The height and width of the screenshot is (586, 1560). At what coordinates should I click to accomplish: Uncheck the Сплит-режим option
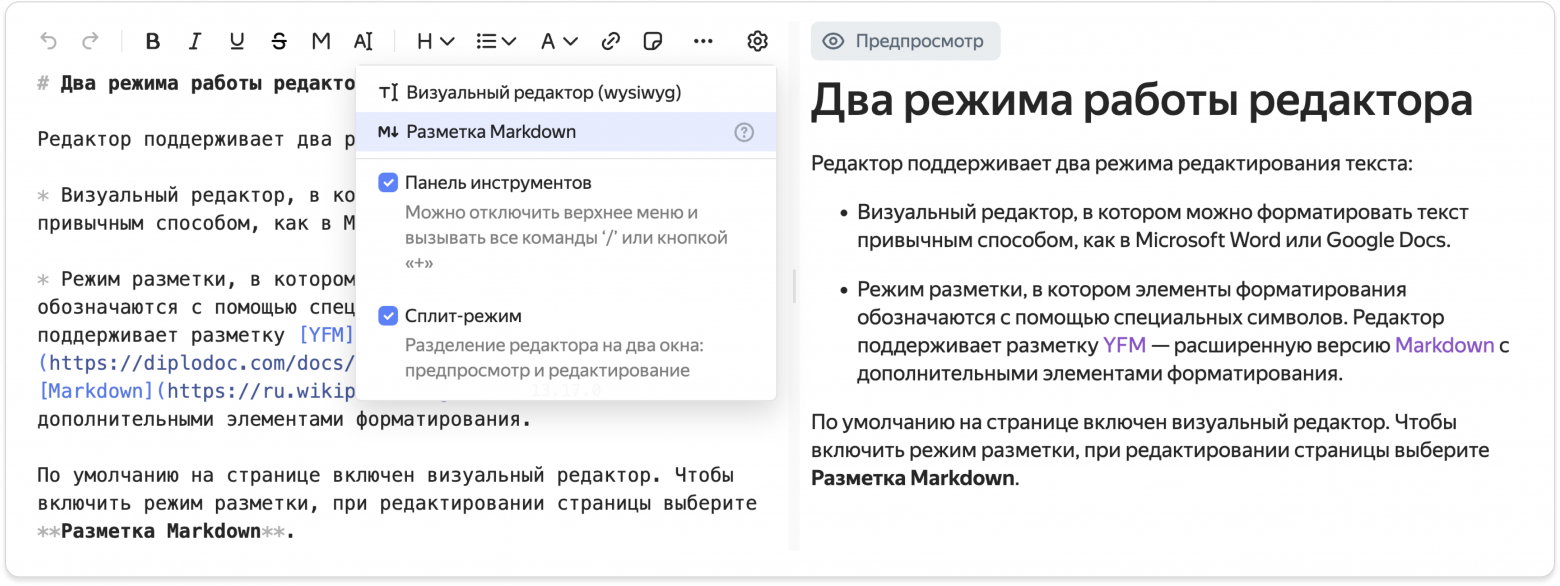click(390, 315)
